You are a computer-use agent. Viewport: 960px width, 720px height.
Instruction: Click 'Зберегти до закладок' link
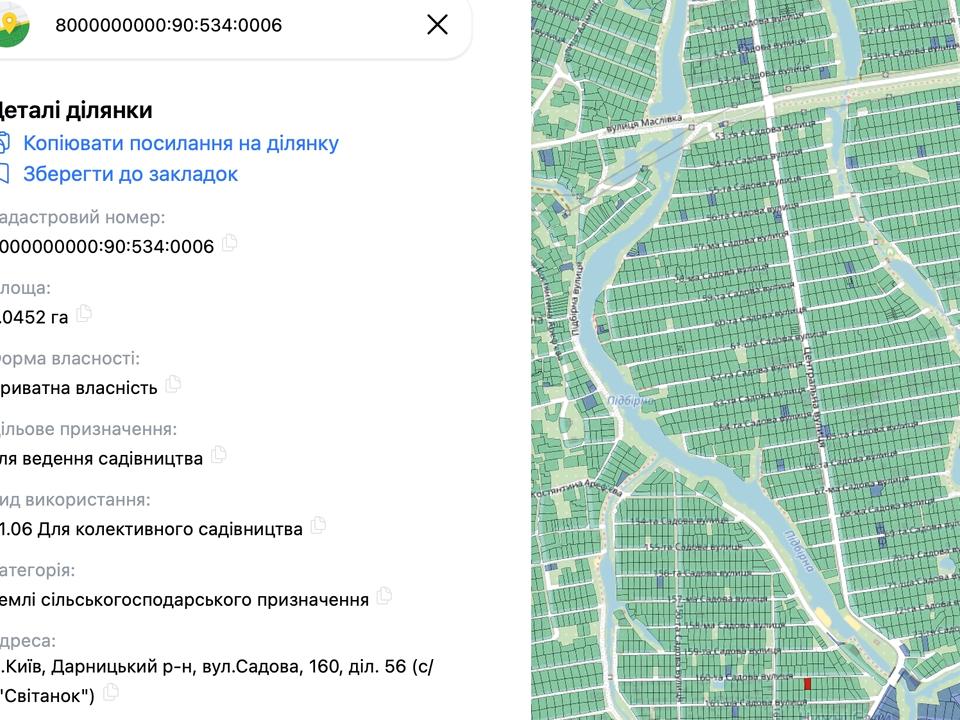tap(131, 174)
